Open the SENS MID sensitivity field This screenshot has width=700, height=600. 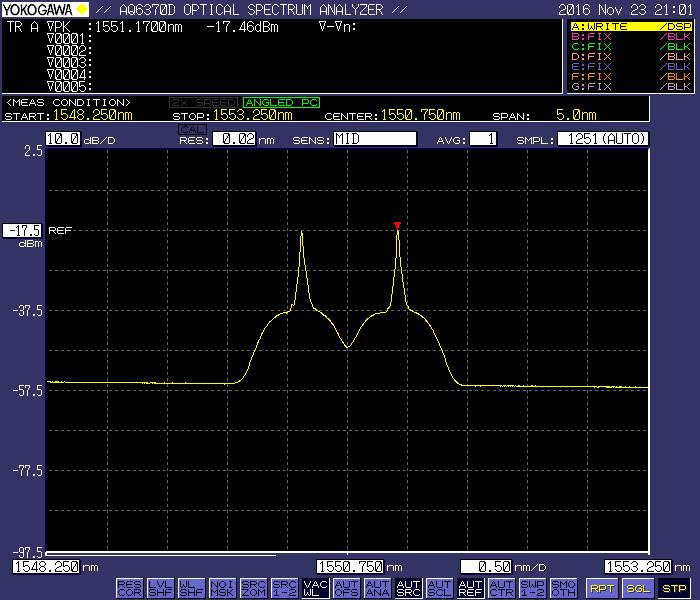(x=375, y=139)
